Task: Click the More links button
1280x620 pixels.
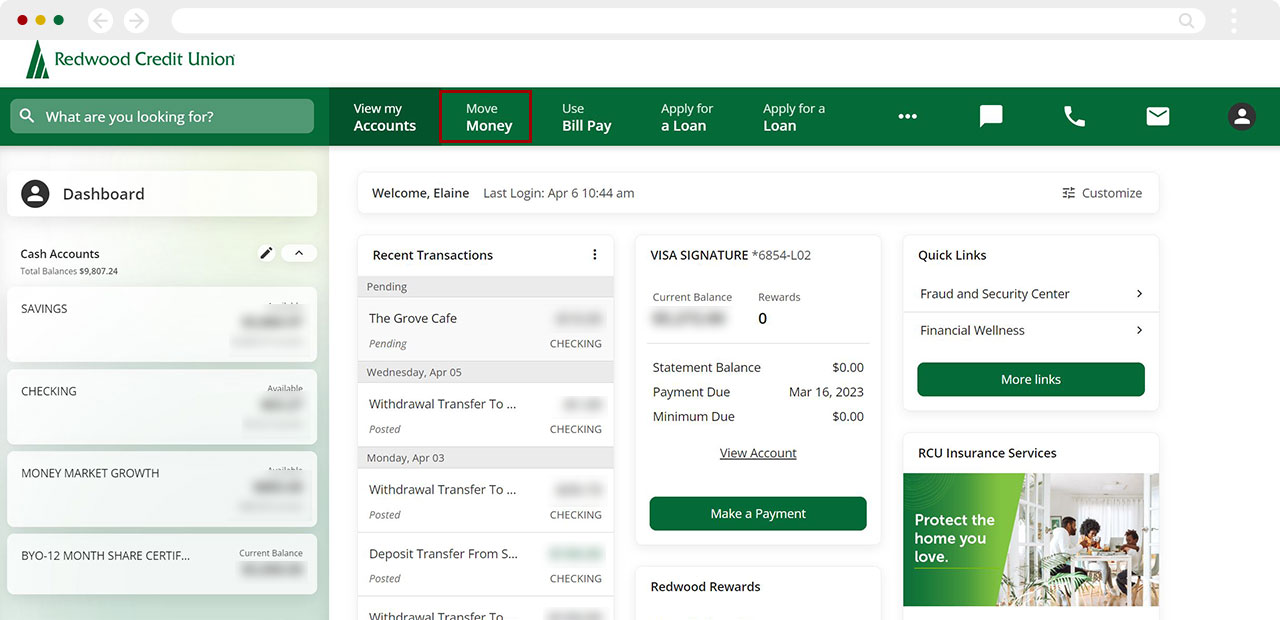Action: [1031, 379]
